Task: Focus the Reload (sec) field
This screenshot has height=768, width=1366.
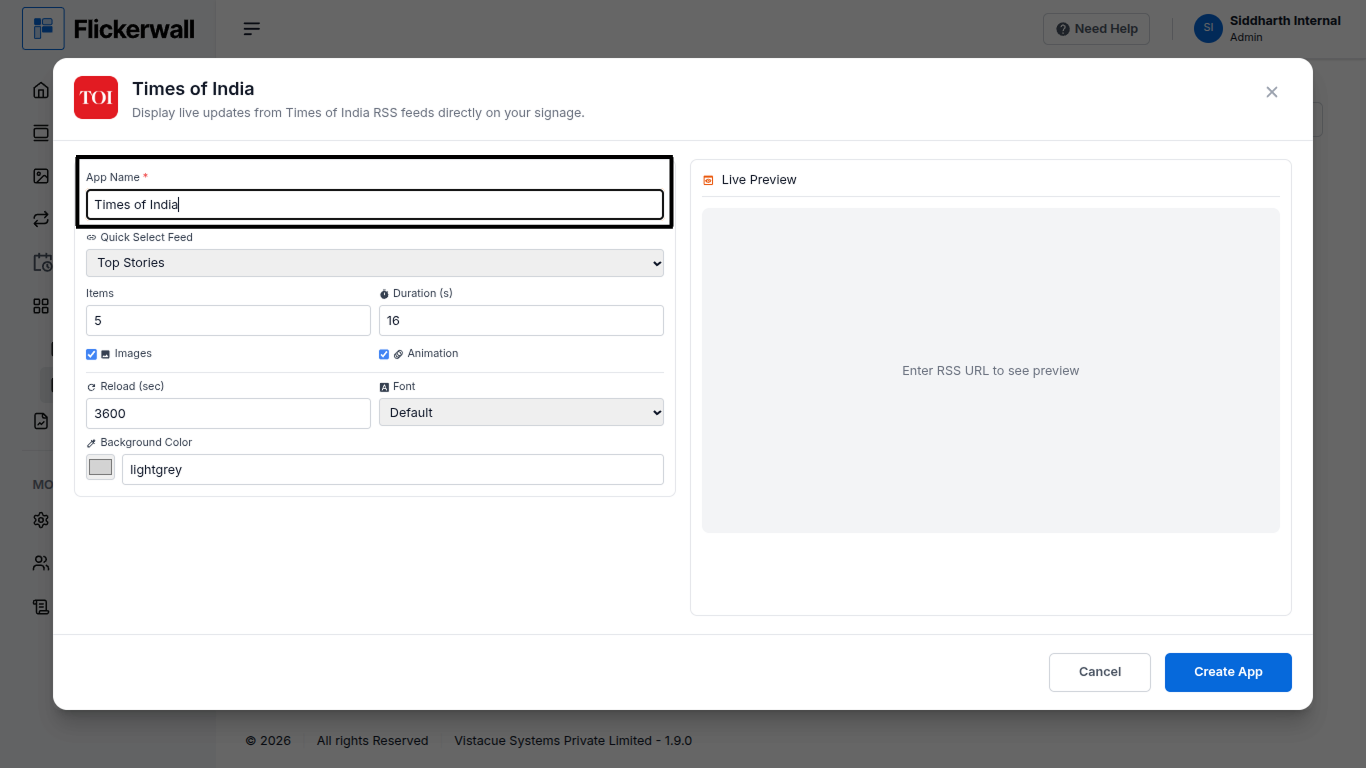Action: pyautogui.click(x=228, y=413)
